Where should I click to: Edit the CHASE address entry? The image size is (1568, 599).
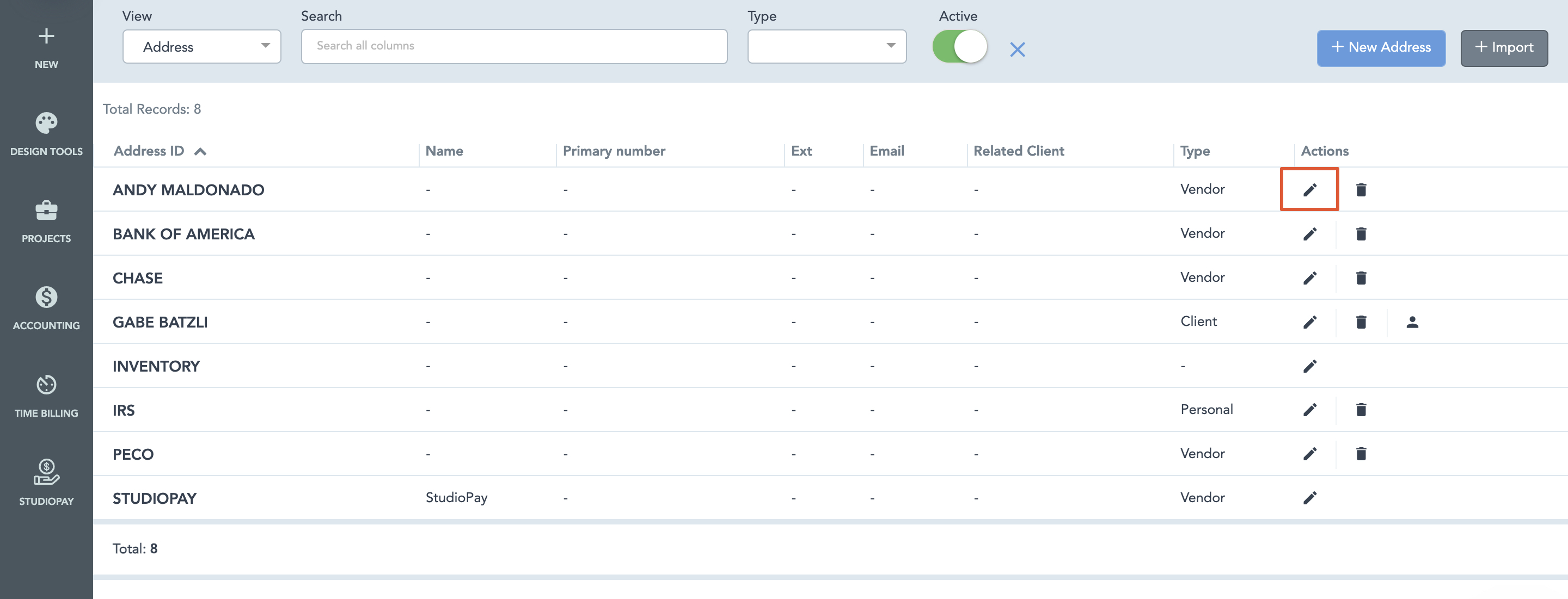coord(1309,278)
